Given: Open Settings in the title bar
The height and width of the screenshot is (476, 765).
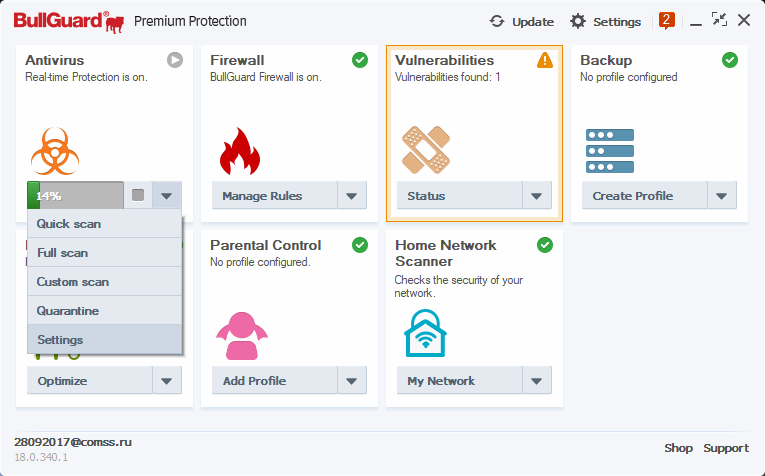Looking at the screenshot, I should pos(606,21).
